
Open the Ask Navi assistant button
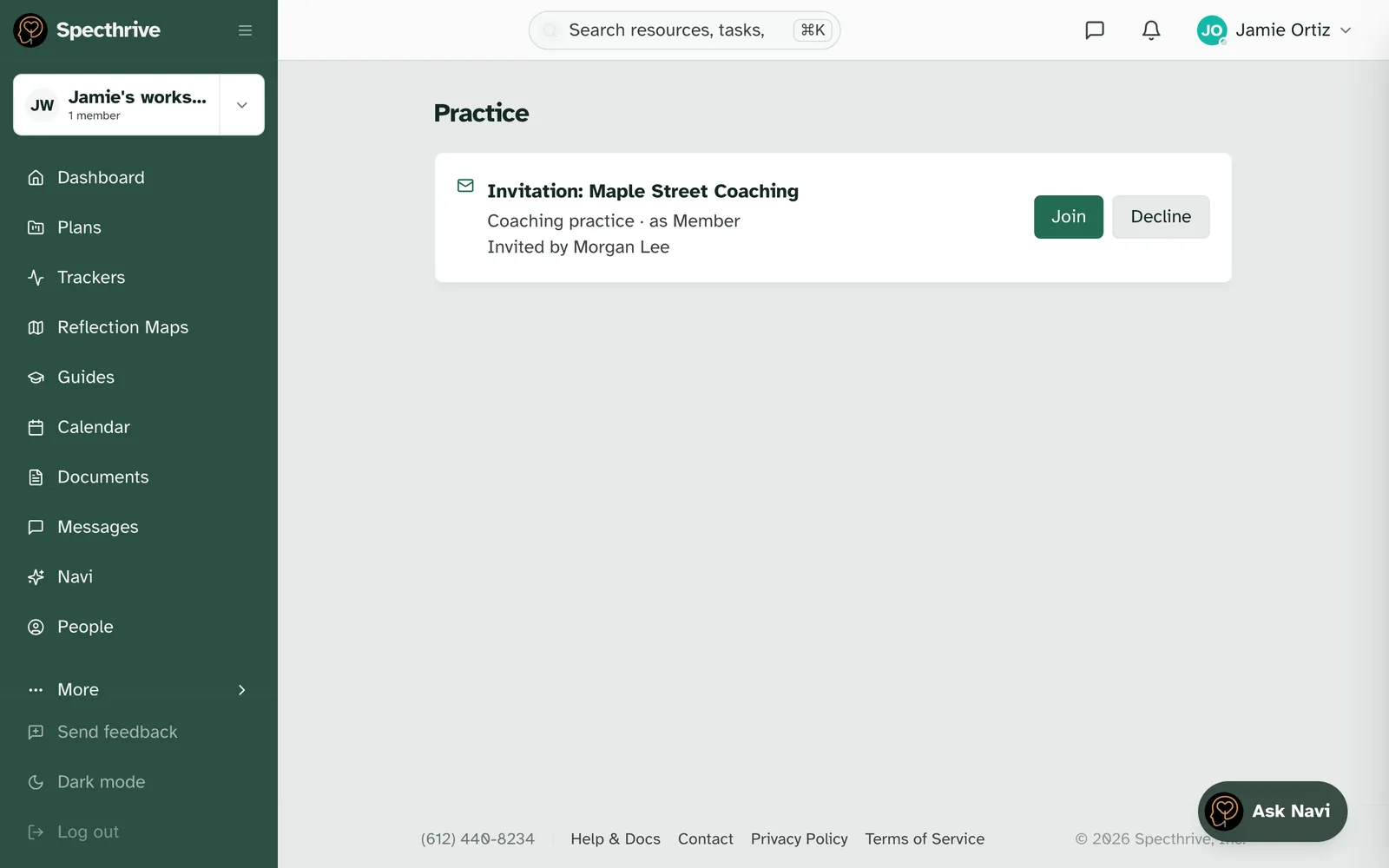click(x=1273, y=812)
